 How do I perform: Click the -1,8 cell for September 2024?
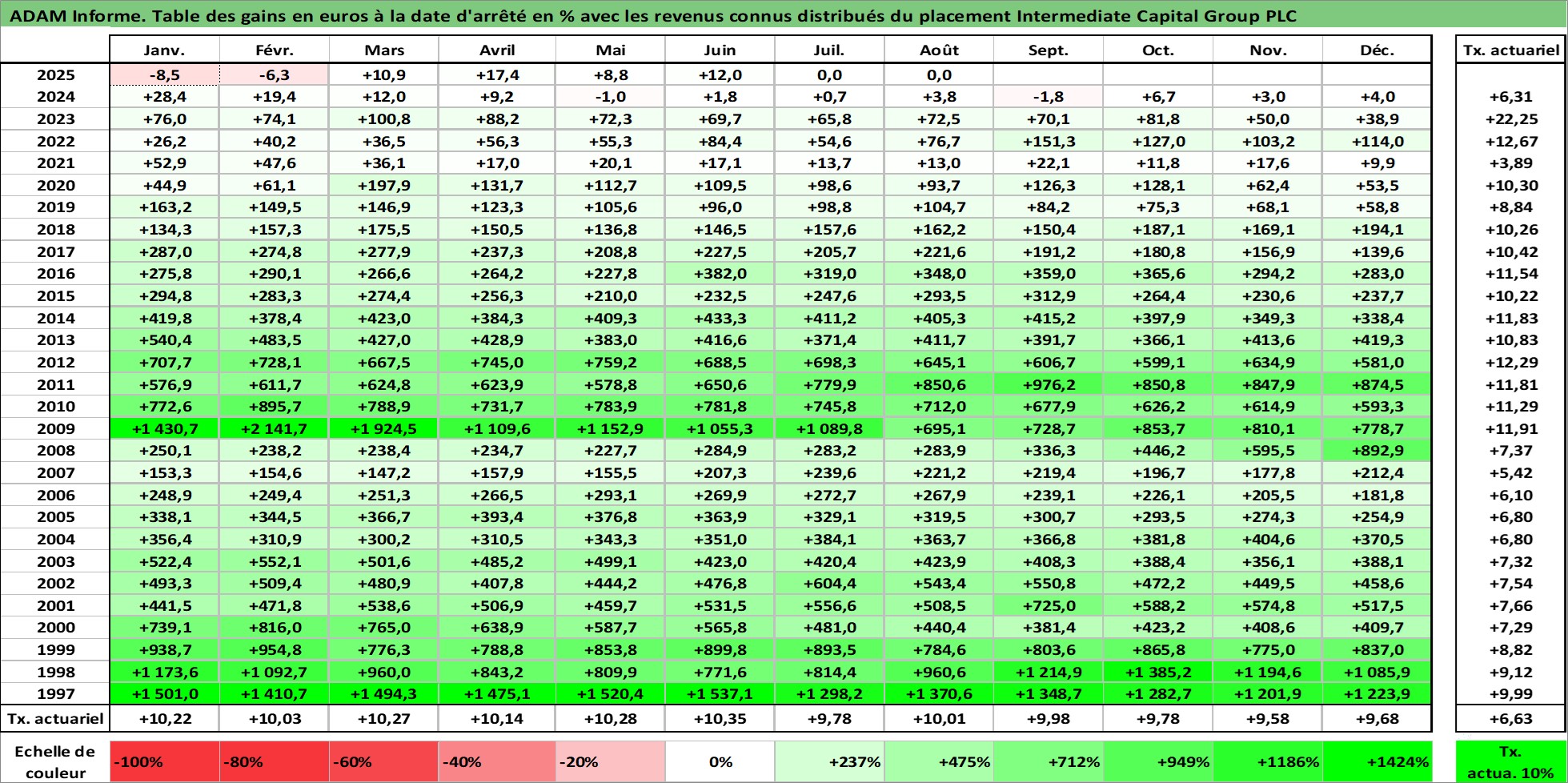coord(1049,97)
